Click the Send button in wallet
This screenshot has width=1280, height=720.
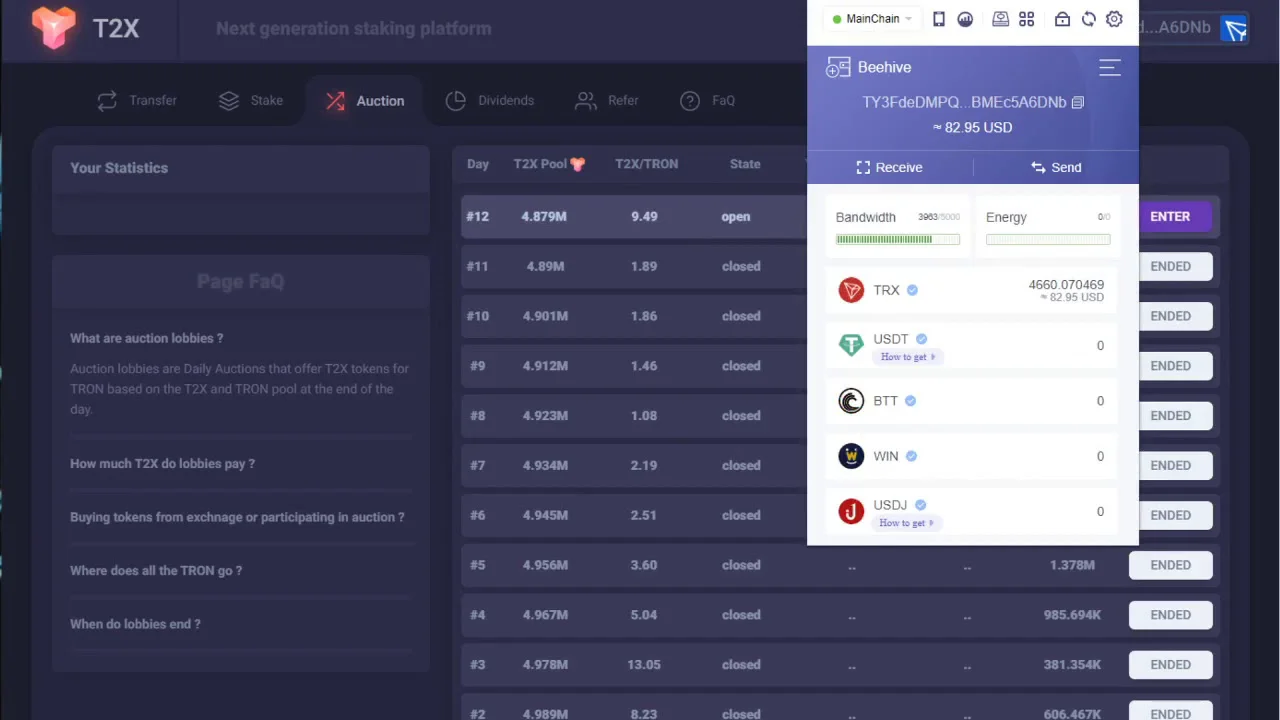tap(1056, 167)
